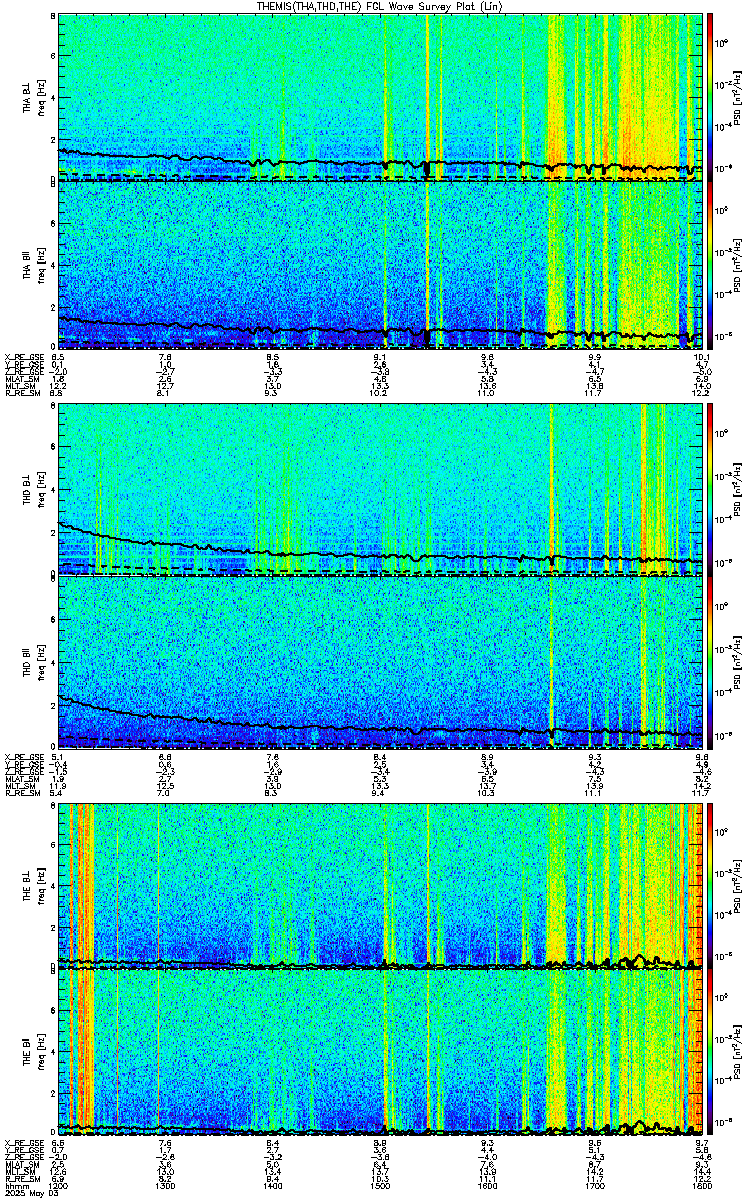Click the PSD color bar of THA B-parallel panel
Viewport: 750px width, 1200px height.
point(711,265)
